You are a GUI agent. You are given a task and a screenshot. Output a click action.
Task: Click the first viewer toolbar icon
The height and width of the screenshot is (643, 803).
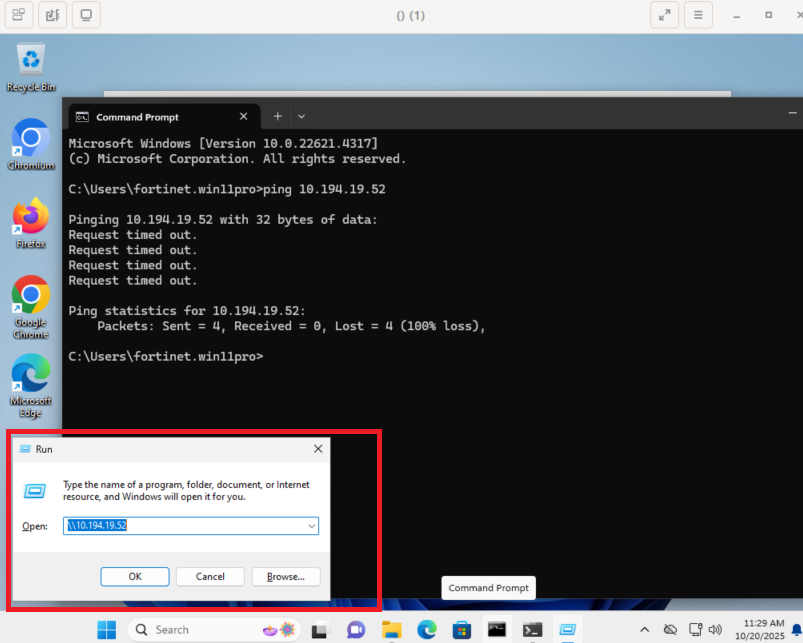pyautogui.click(x=19, y=15)
